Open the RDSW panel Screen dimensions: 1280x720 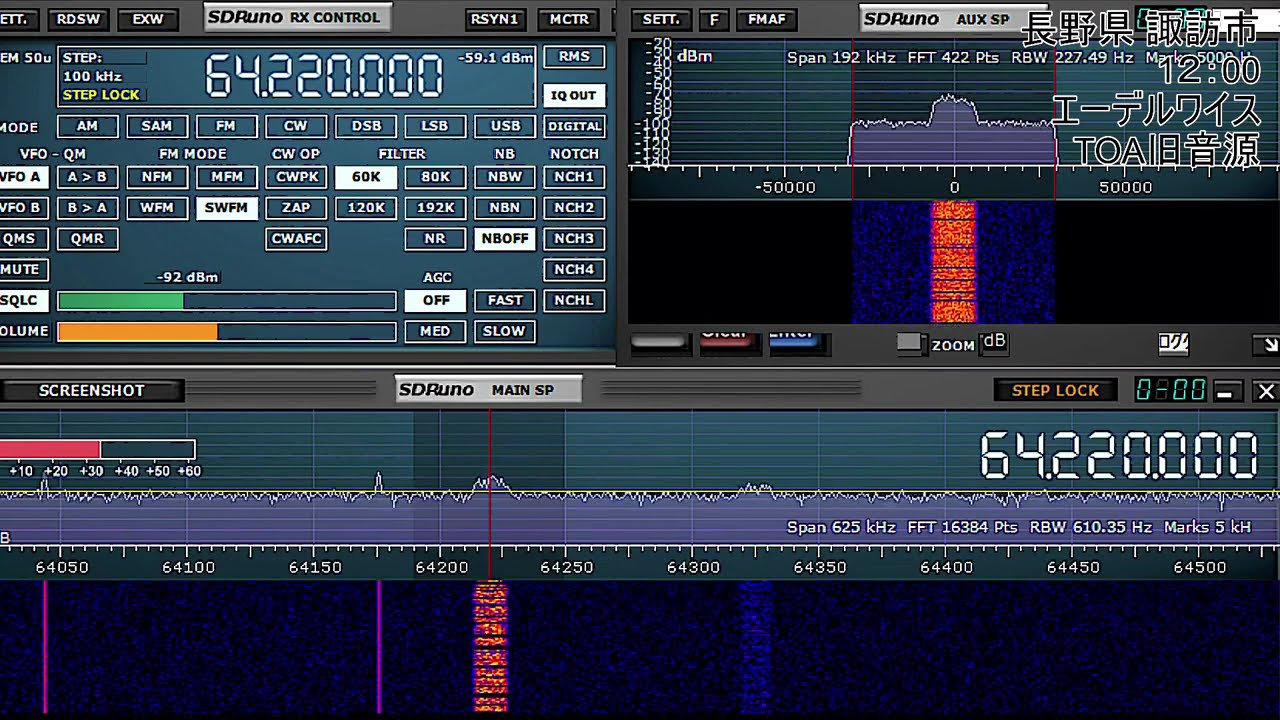pyautogui.click(x=78, y=19)
